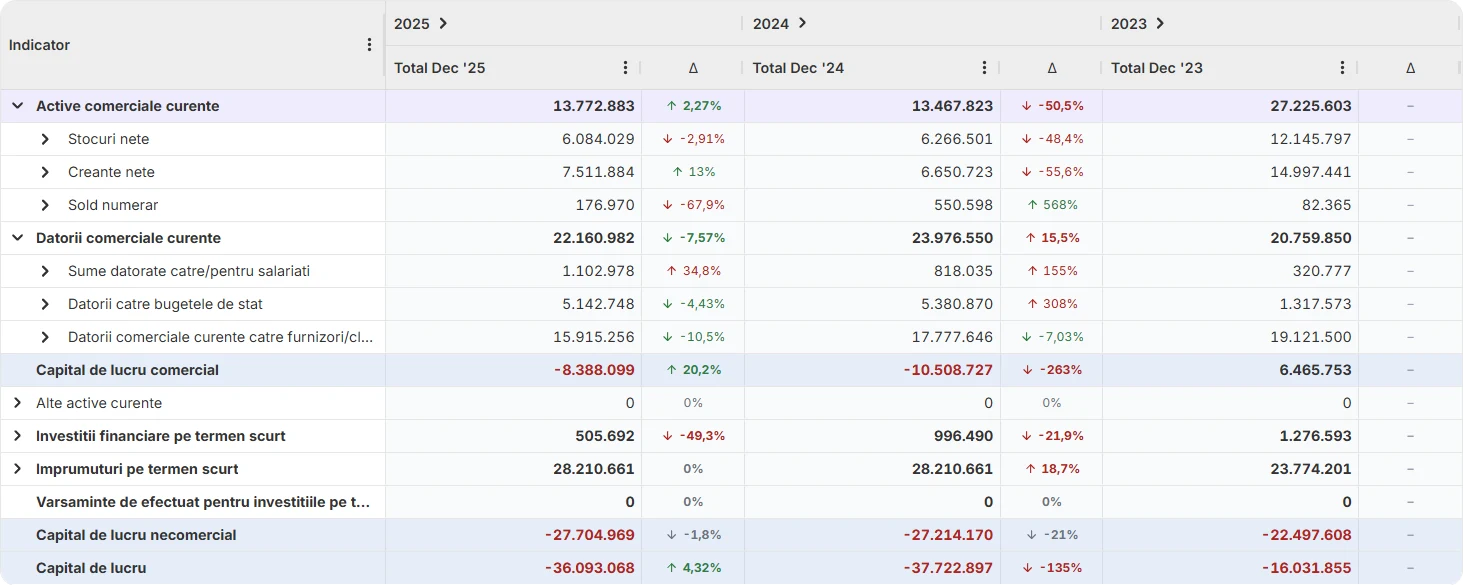Click the 17.777.646 furnizori value
Viewport: 1463px width, 585px height.
[953, 337]
